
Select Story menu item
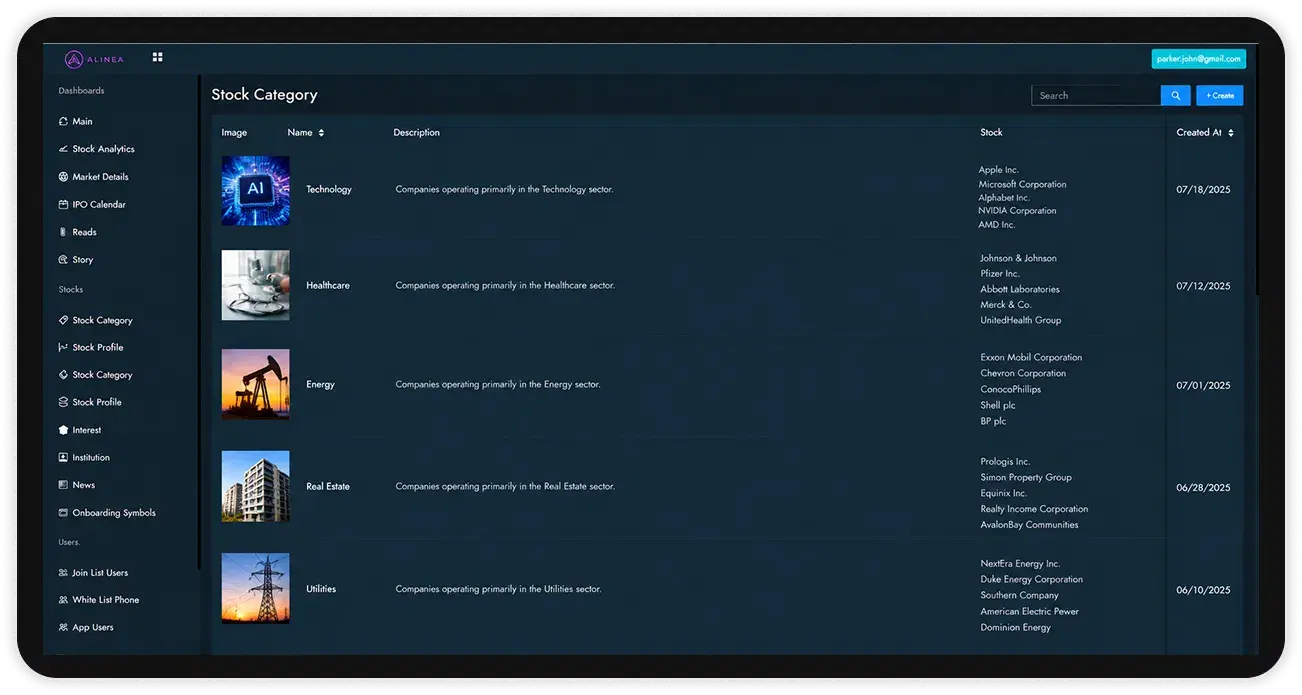click(83, 260)
